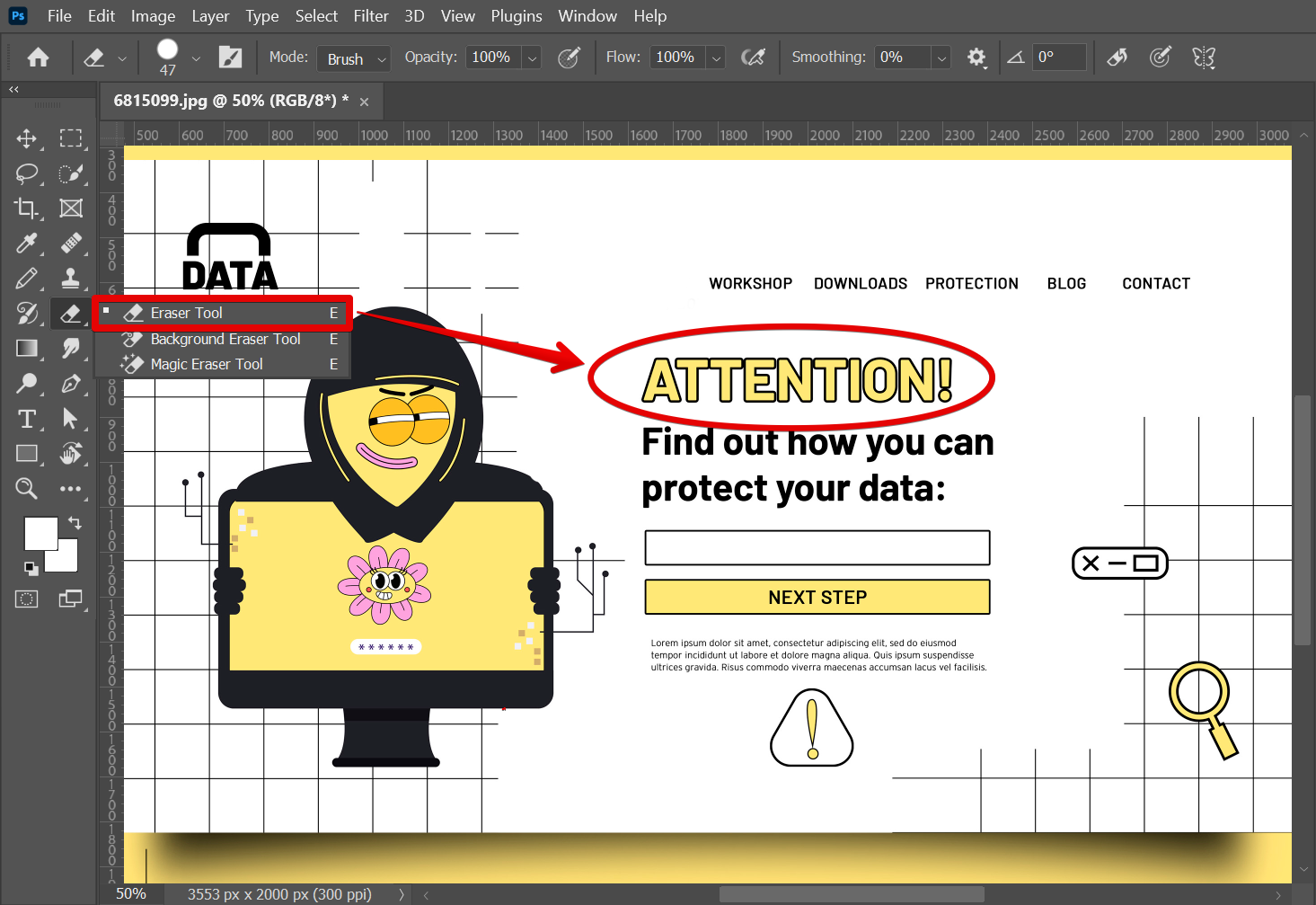
Task: Toggle Quick Mask mode
Action: [x=26, y=599]
